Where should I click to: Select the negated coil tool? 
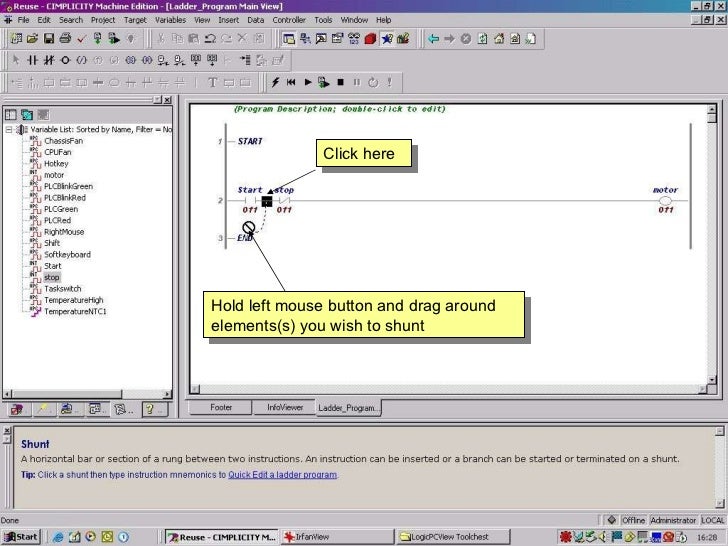[82, 60]
